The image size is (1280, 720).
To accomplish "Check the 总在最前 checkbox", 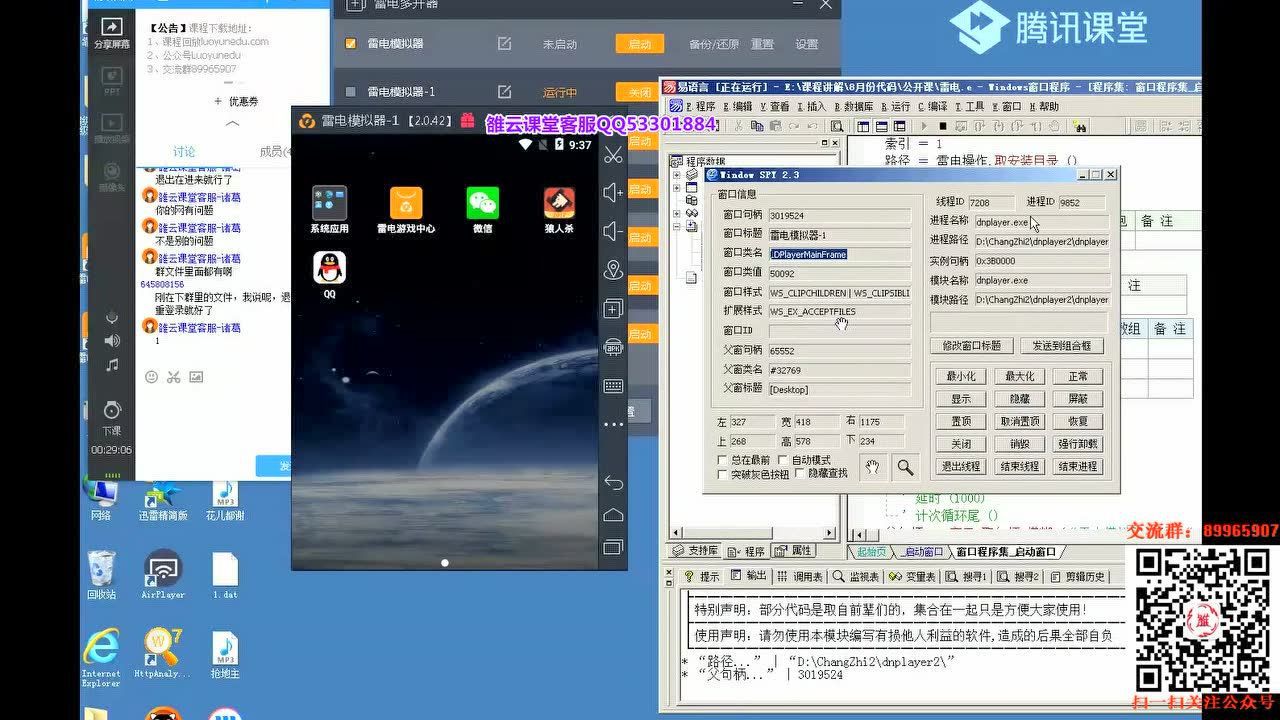I will 723,460.
